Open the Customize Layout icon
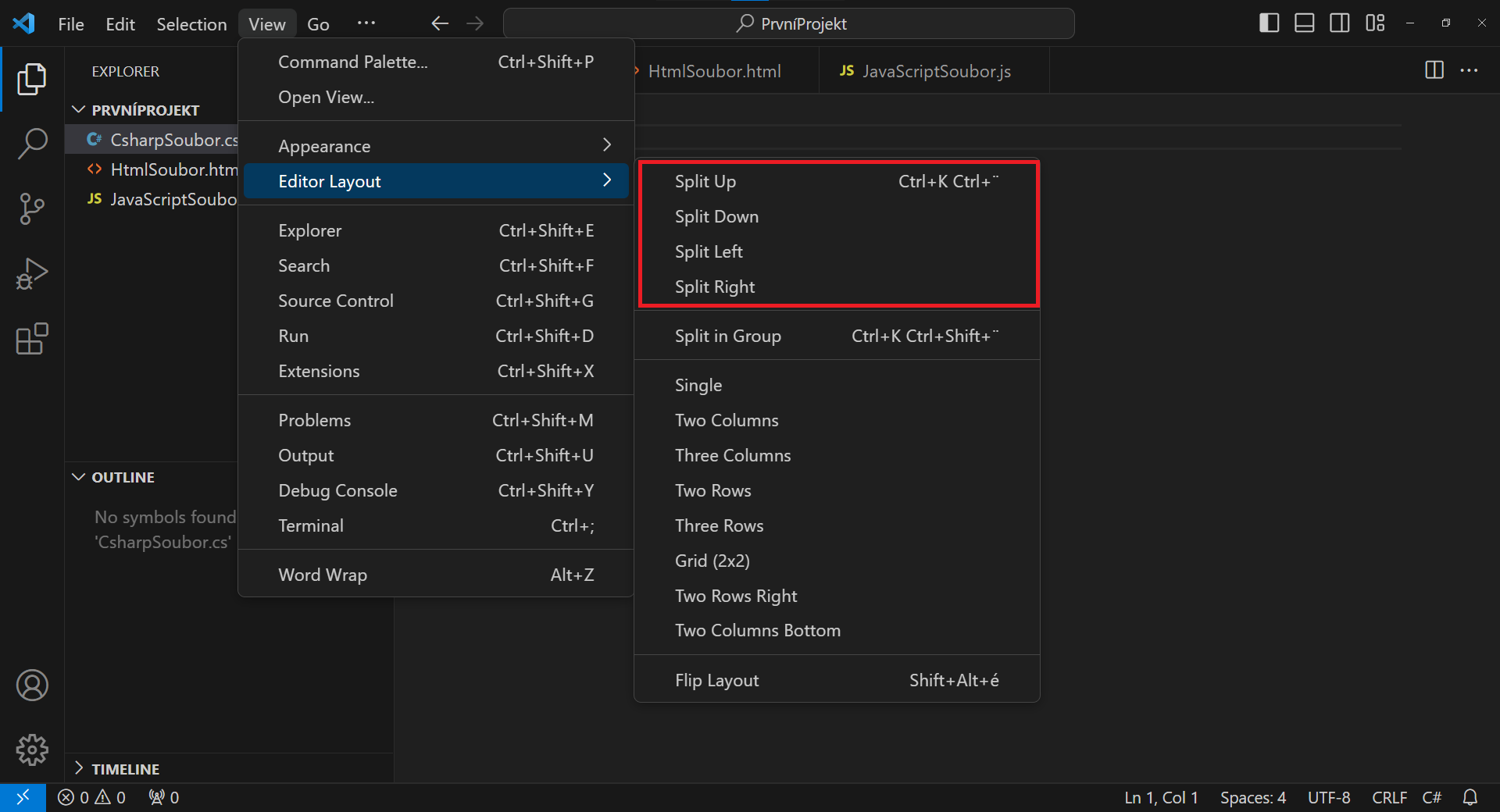 click(1375, 23)
